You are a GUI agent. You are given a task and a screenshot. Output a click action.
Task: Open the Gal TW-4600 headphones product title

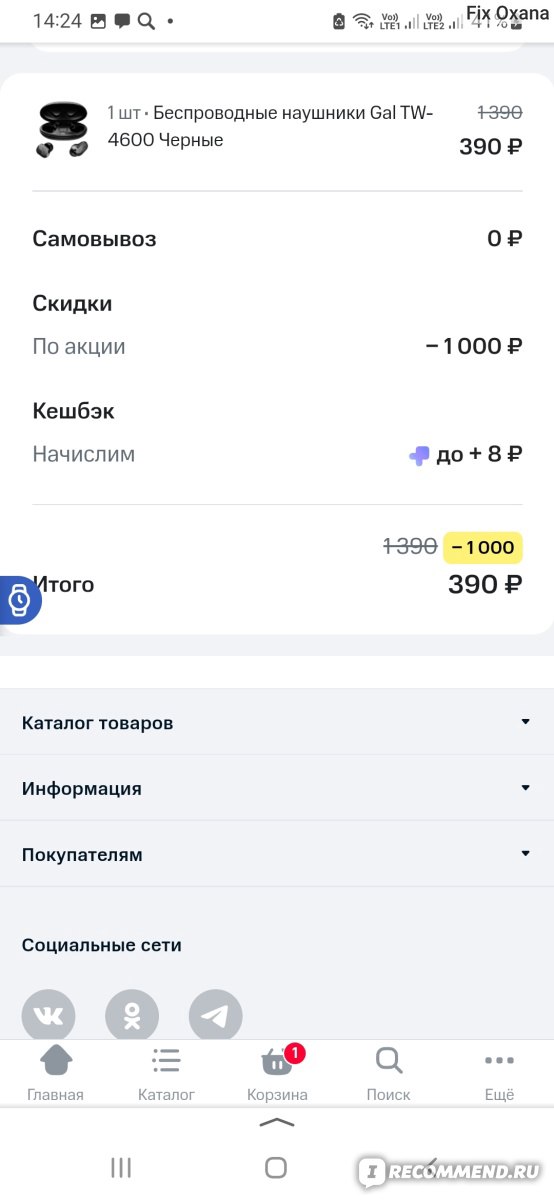click(x=270, y=126)
